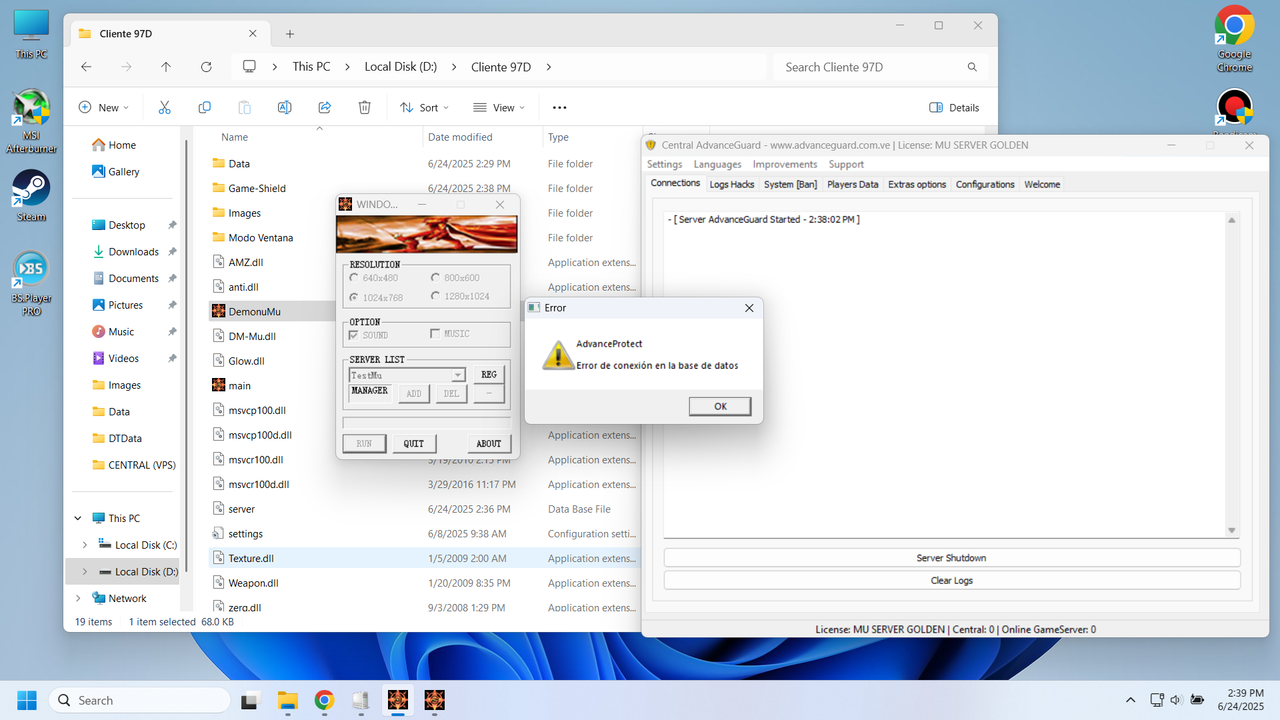
Task: Collapse the This PC tree node
Action: click(78, 518)
